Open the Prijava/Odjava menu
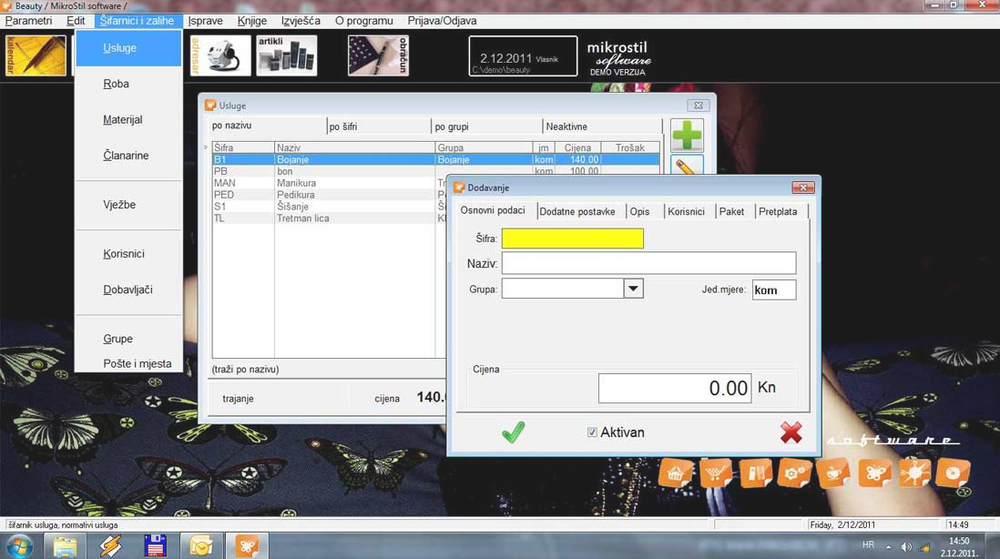The height and width of the screenshot is (559, 1000). click(442, 20)
